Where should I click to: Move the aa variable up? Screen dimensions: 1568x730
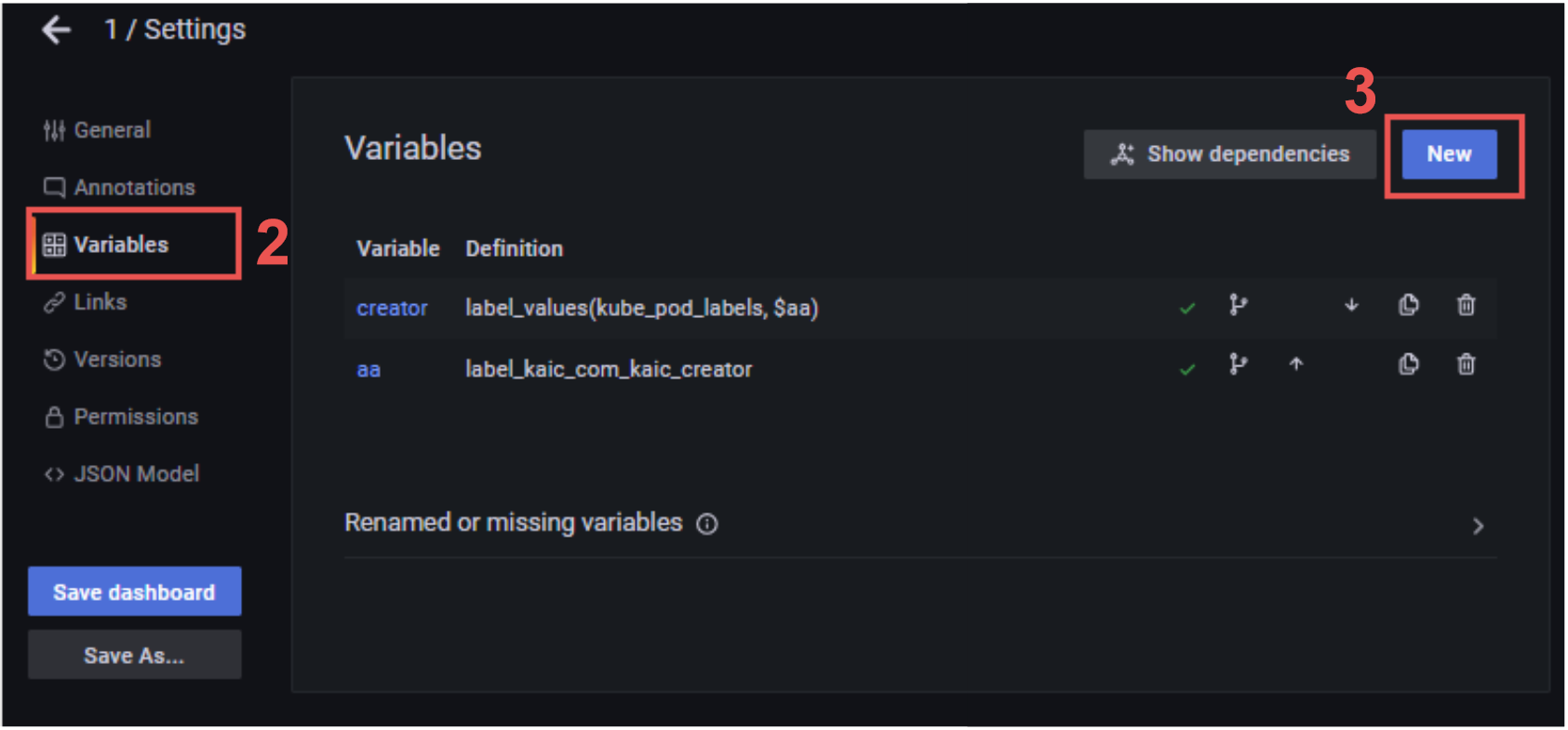pyautogui.click(x=1295, y=365)
